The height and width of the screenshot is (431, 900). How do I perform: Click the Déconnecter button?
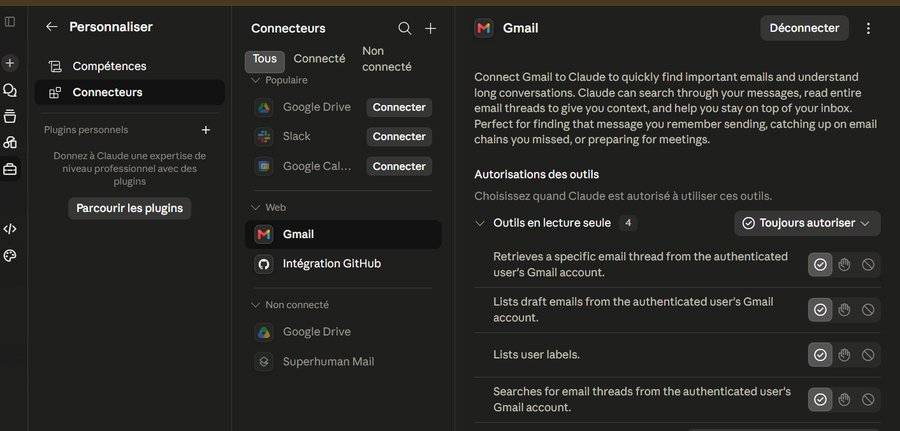[x=804, y=28]
